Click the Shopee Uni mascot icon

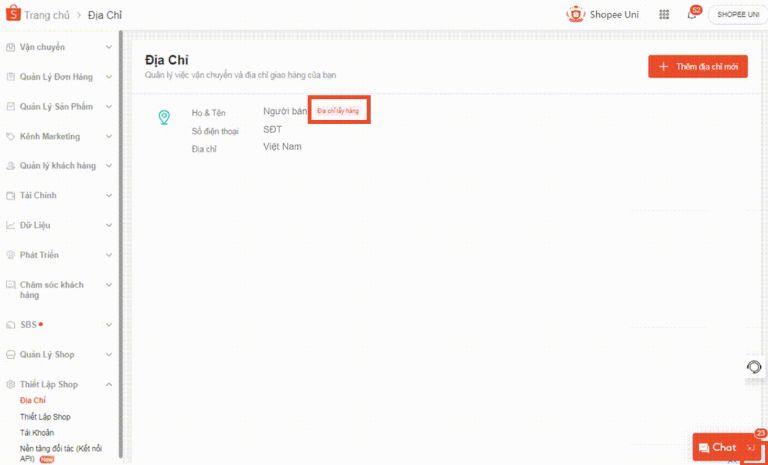pos(576,14)
